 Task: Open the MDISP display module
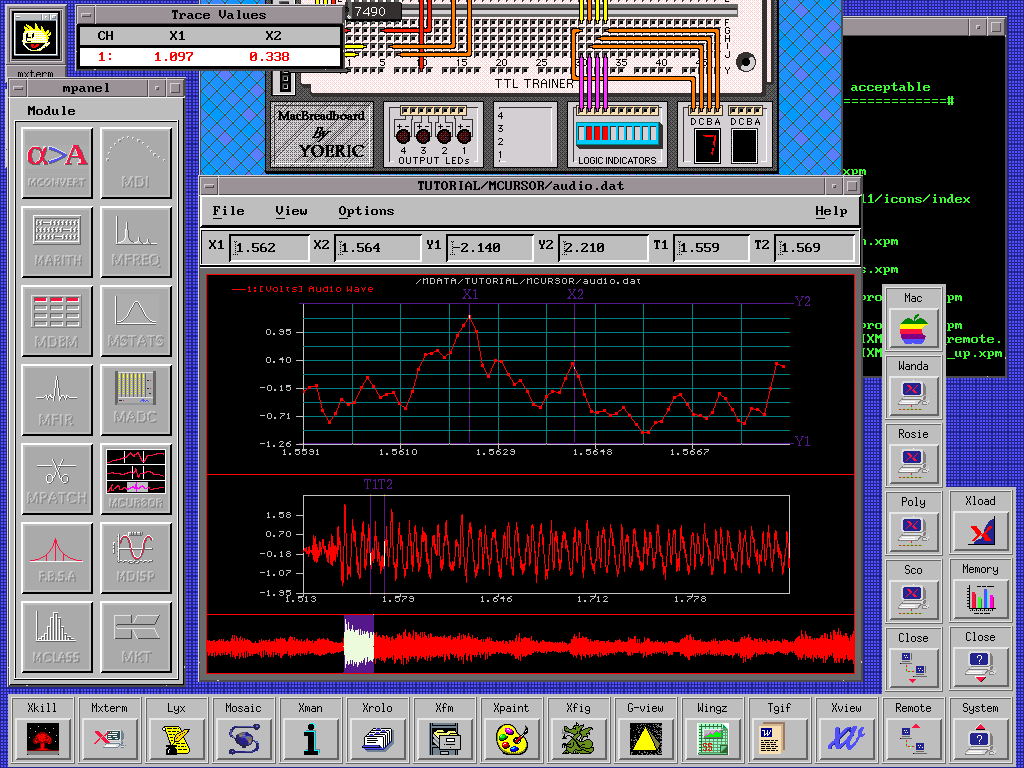tap(136, 556)
